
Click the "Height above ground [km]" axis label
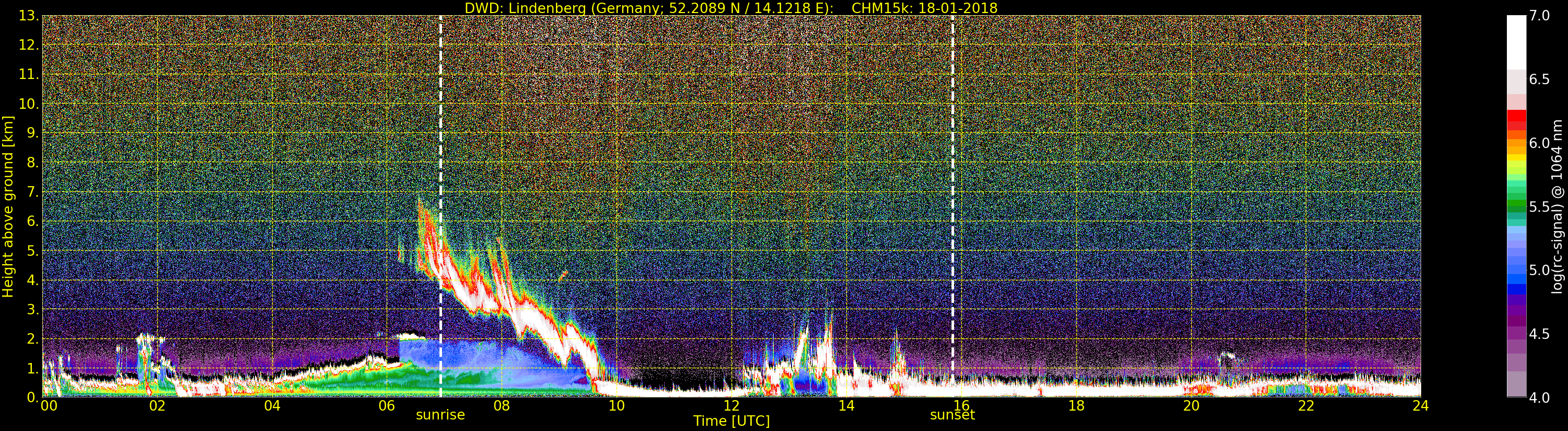[x=8, y=206]
